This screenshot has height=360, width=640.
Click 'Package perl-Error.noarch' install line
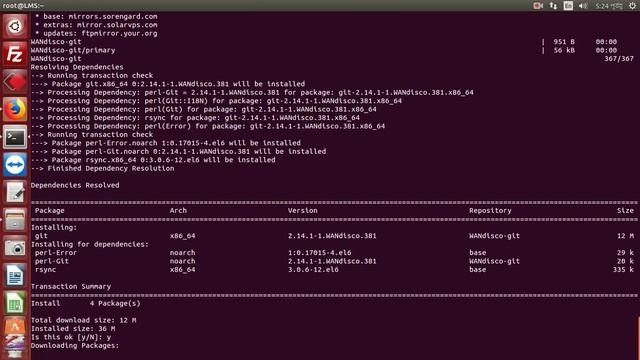point(166,143)
